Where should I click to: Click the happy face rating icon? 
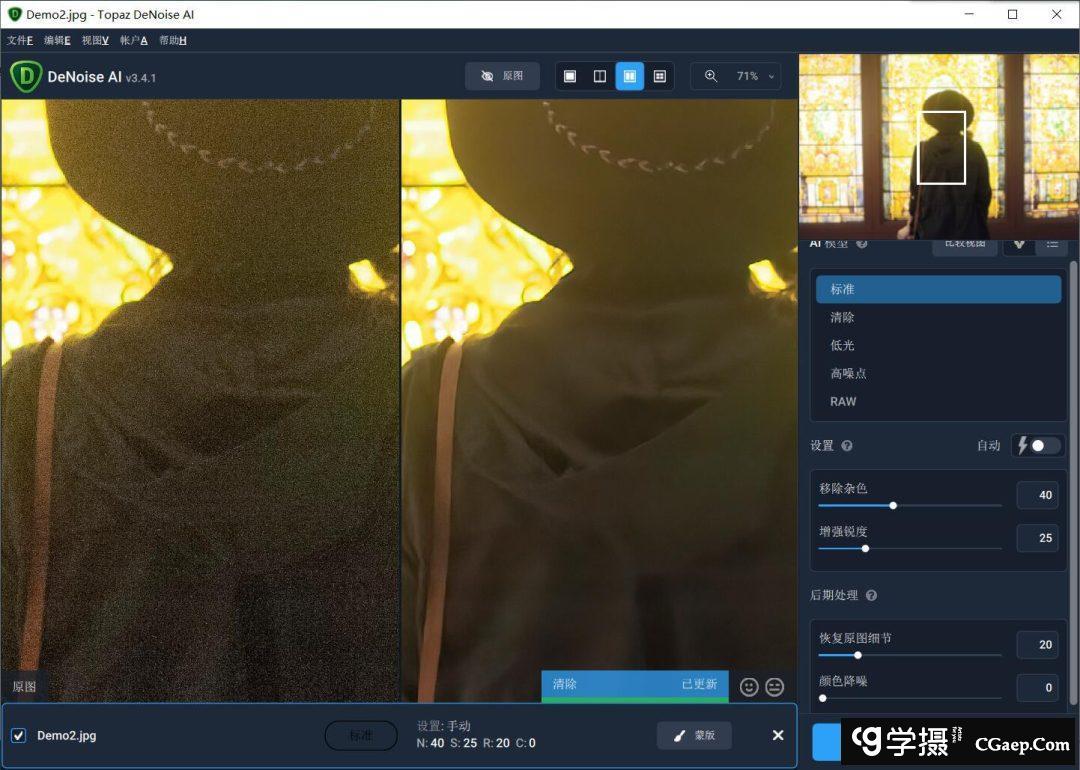coord(749,686)
